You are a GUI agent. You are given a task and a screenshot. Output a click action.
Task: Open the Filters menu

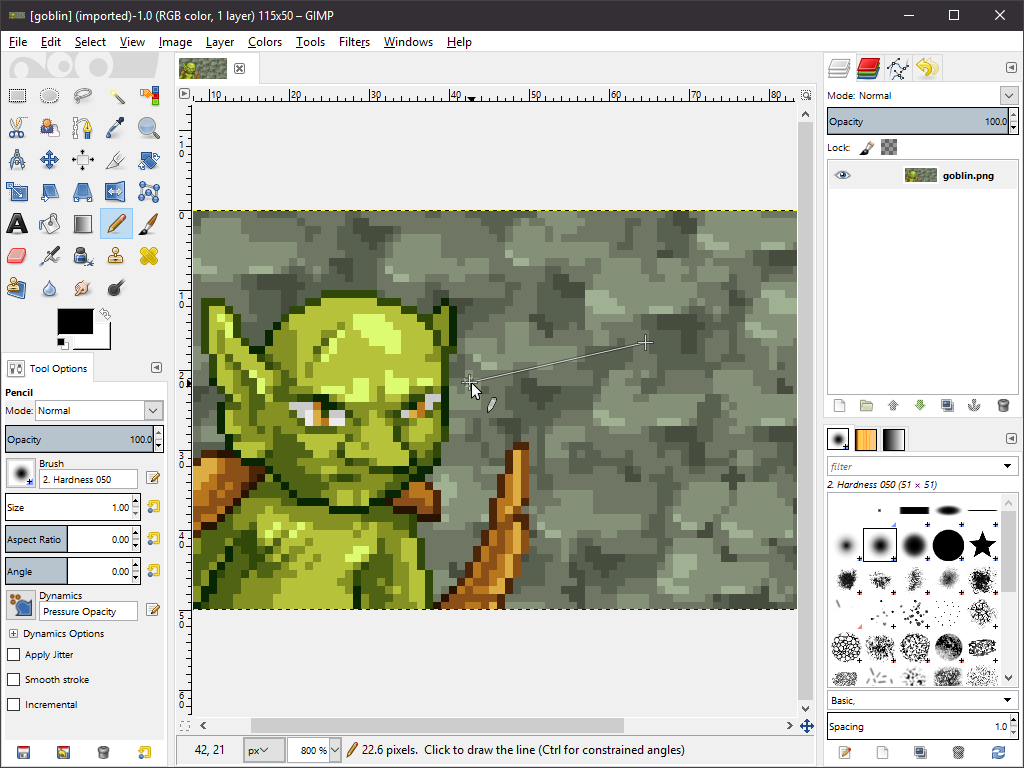click(x=354, y=42)
